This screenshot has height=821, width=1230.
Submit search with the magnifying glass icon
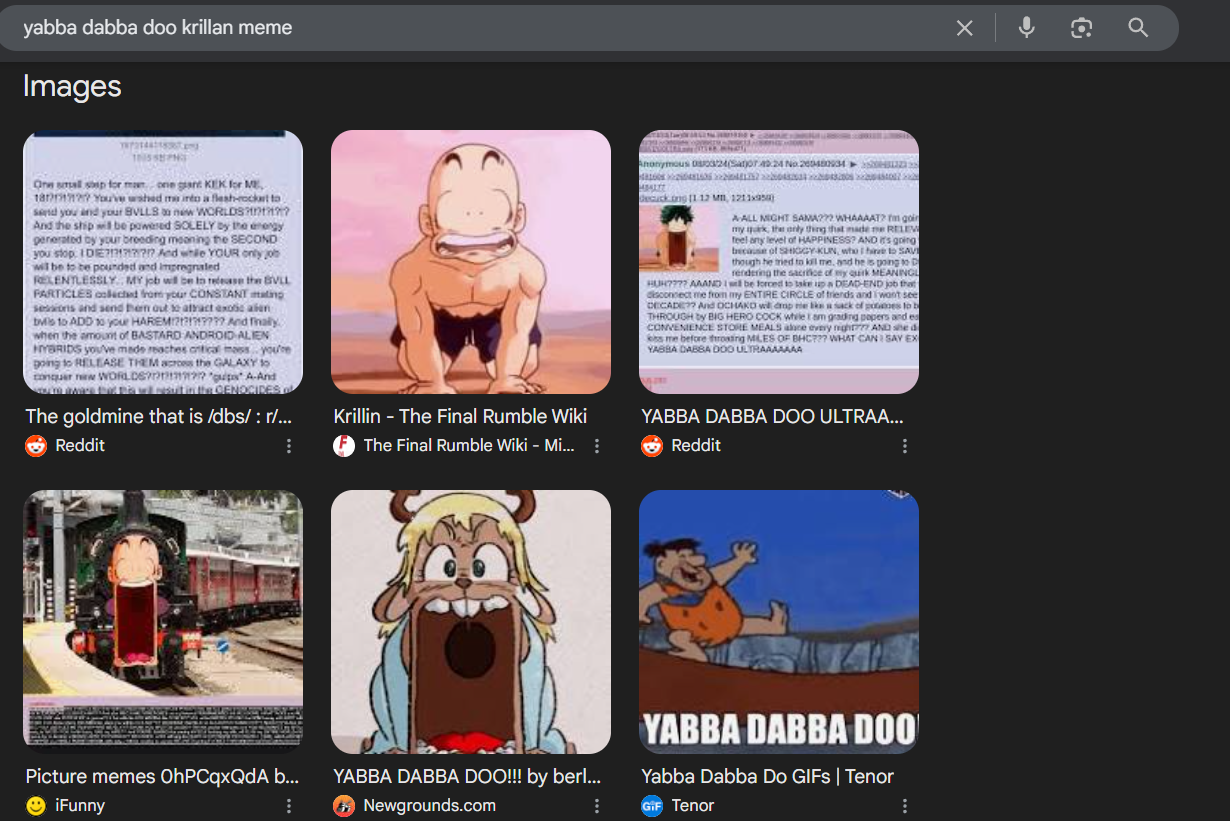(x=1138, y=28)
